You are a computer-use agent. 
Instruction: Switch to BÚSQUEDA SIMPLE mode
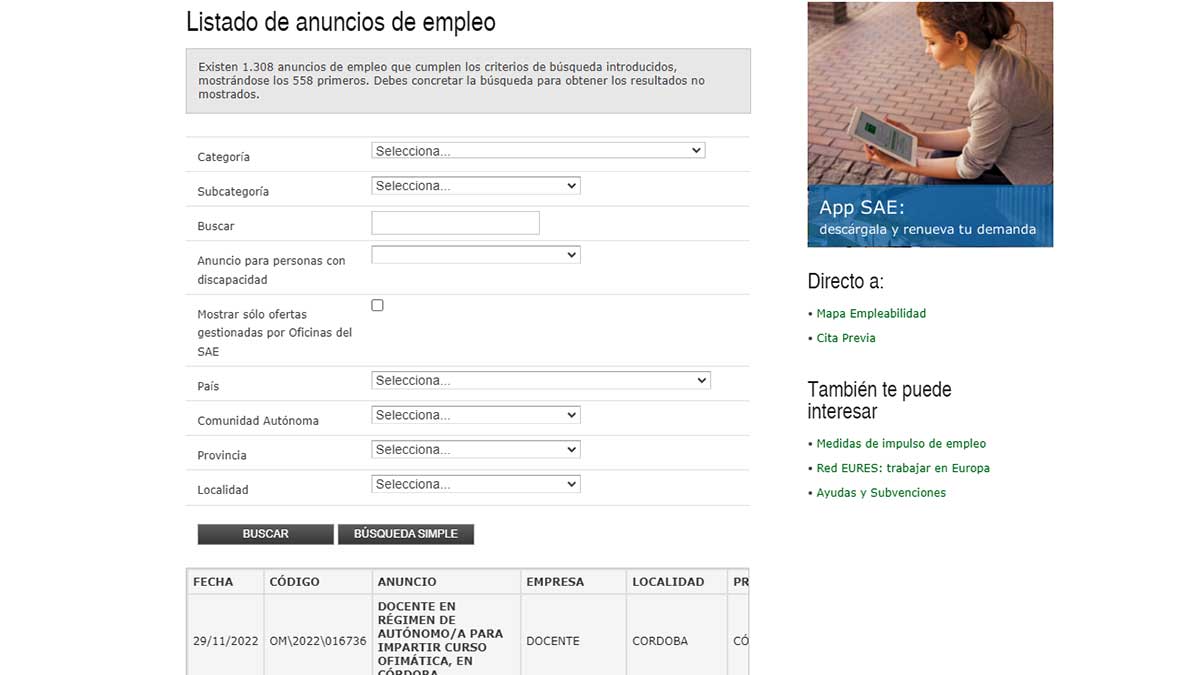(406, 534)
